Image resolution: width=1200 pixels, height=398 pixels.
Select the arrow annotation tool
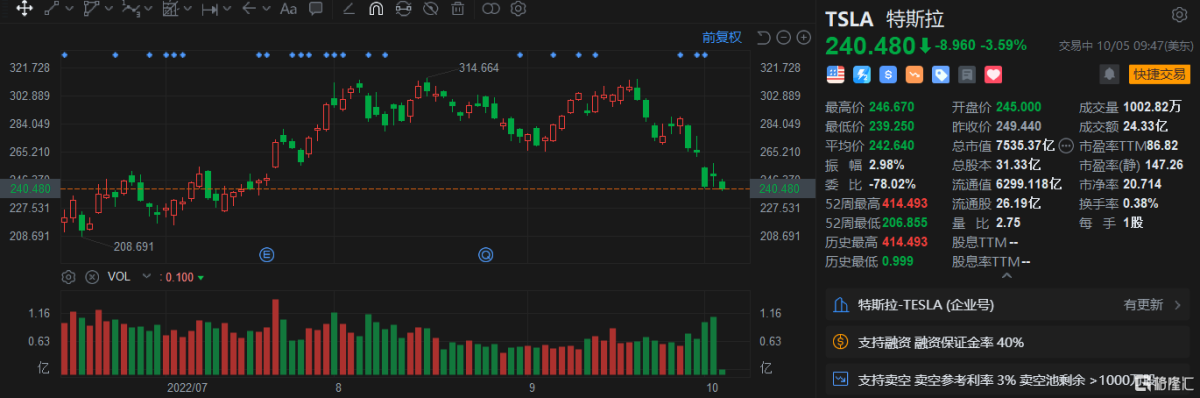pos(249,9)
